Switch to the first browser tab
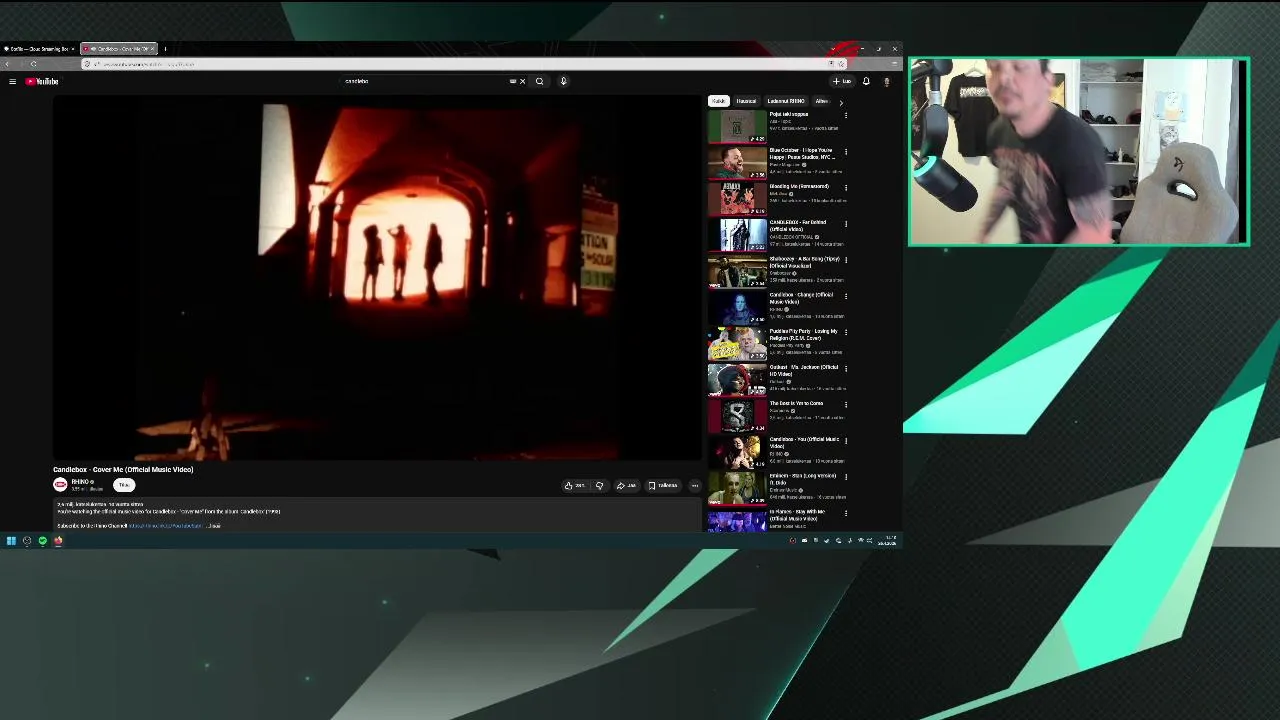Image resolution: width=1280 pixels, height=720 pixels. (38, 48)
